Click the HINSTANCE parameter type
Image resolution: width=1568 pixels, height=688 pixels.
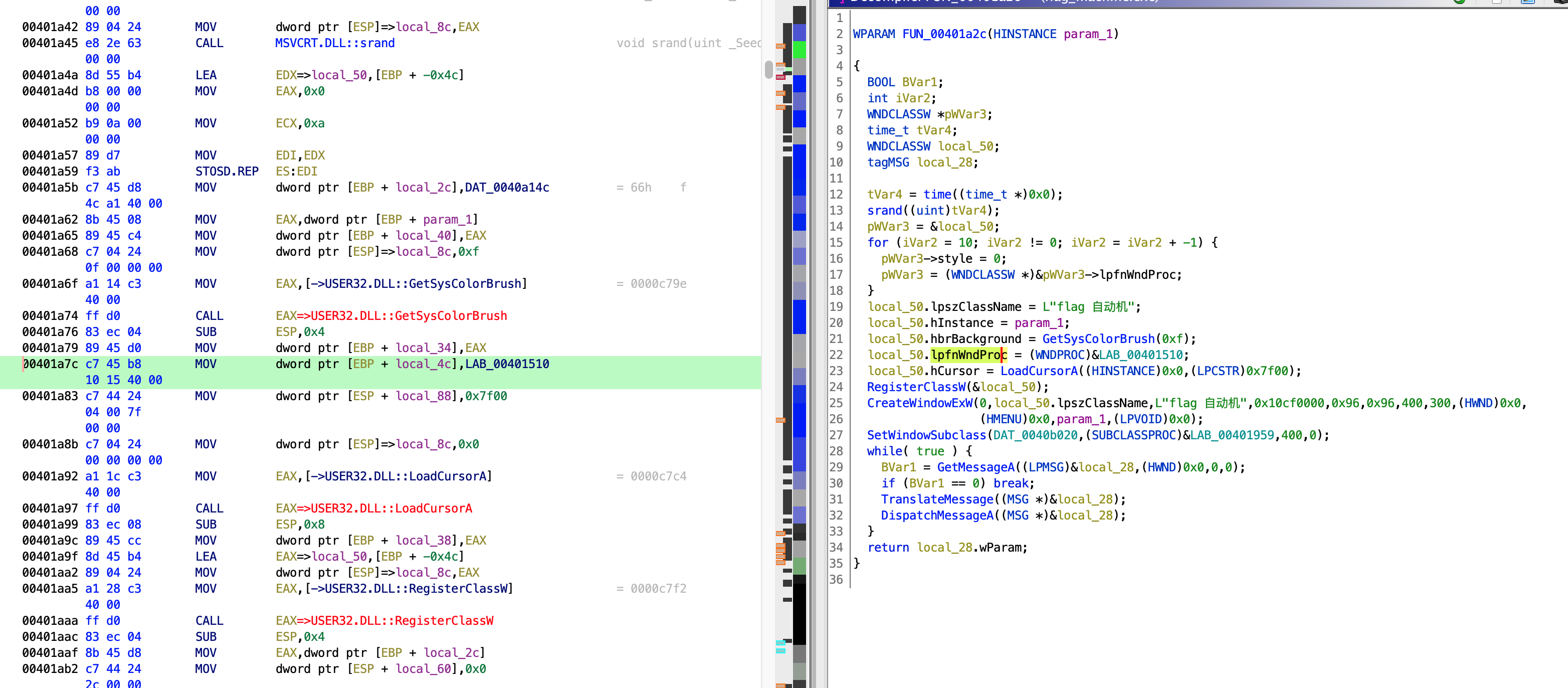click(x=1025, y=34)
